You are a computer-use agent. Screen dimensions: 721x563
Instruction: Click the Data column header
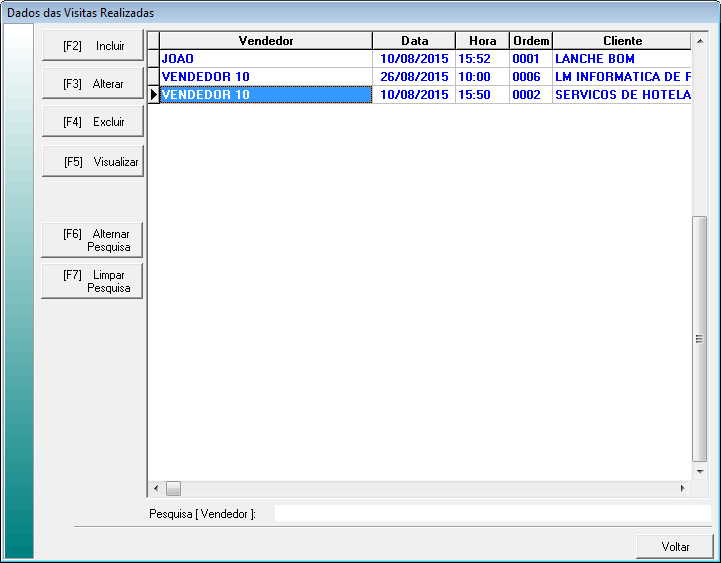coord(414,41)
